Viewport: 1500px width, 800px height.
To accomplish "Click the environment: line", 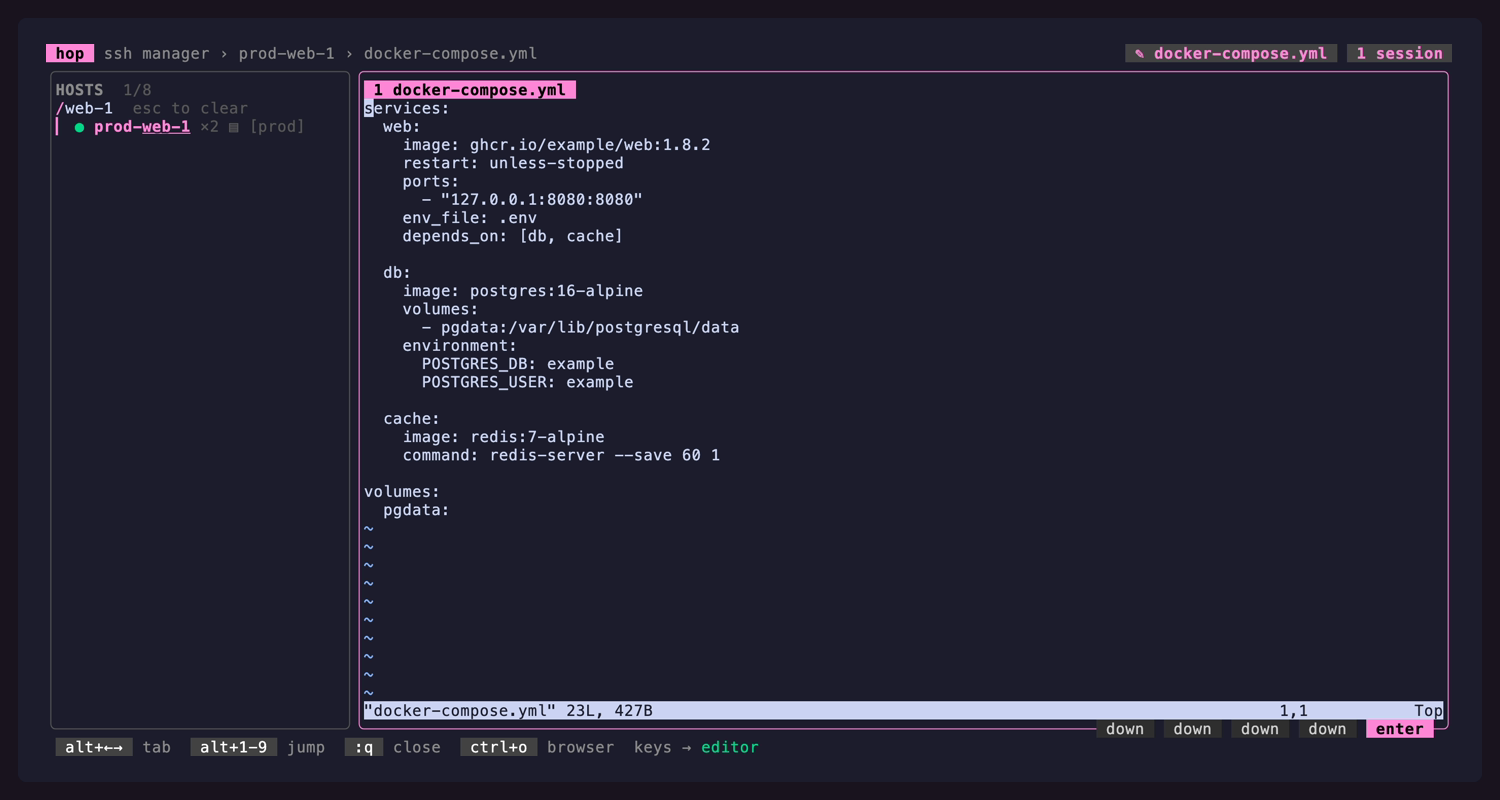I will click(460, 346).
